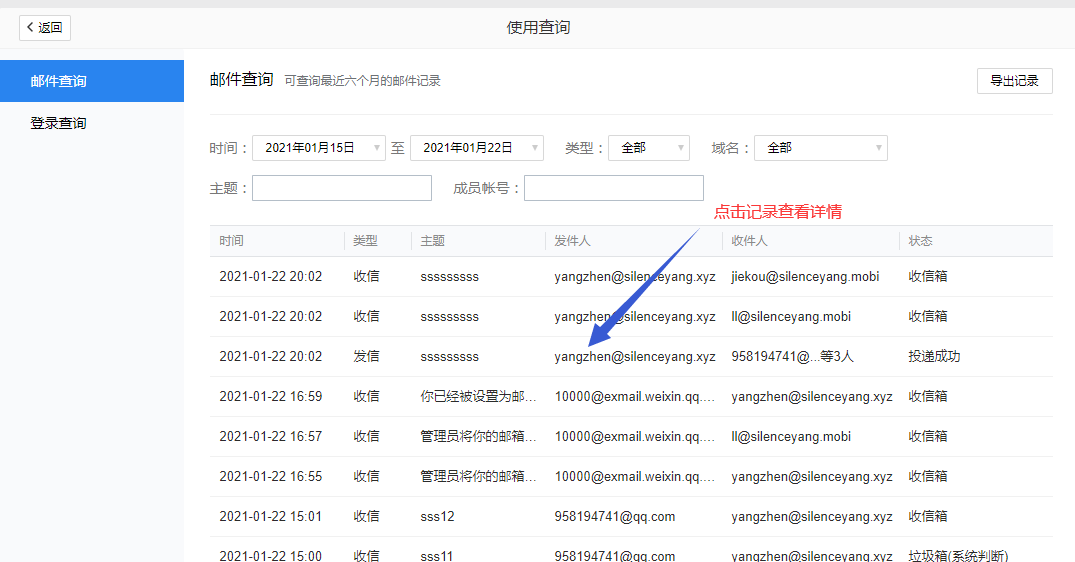Open the start date dropdown 2021年01月15日
This screenshot has height=562, width=1075.
[x=318, y=148]
